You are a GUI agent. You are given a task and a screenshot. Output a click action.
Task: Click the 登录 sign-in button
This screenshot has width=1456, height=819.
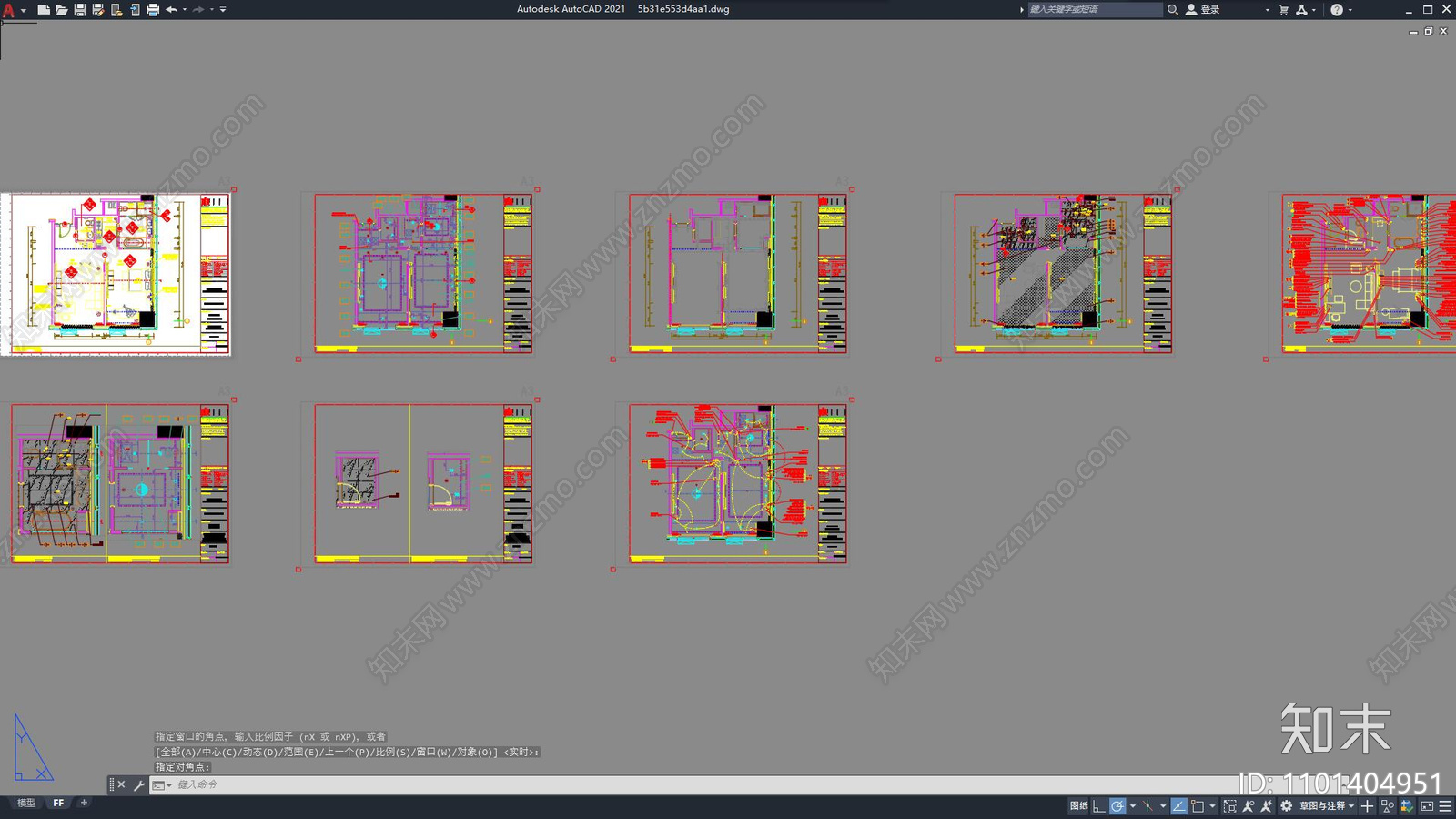click(1203, 9)
